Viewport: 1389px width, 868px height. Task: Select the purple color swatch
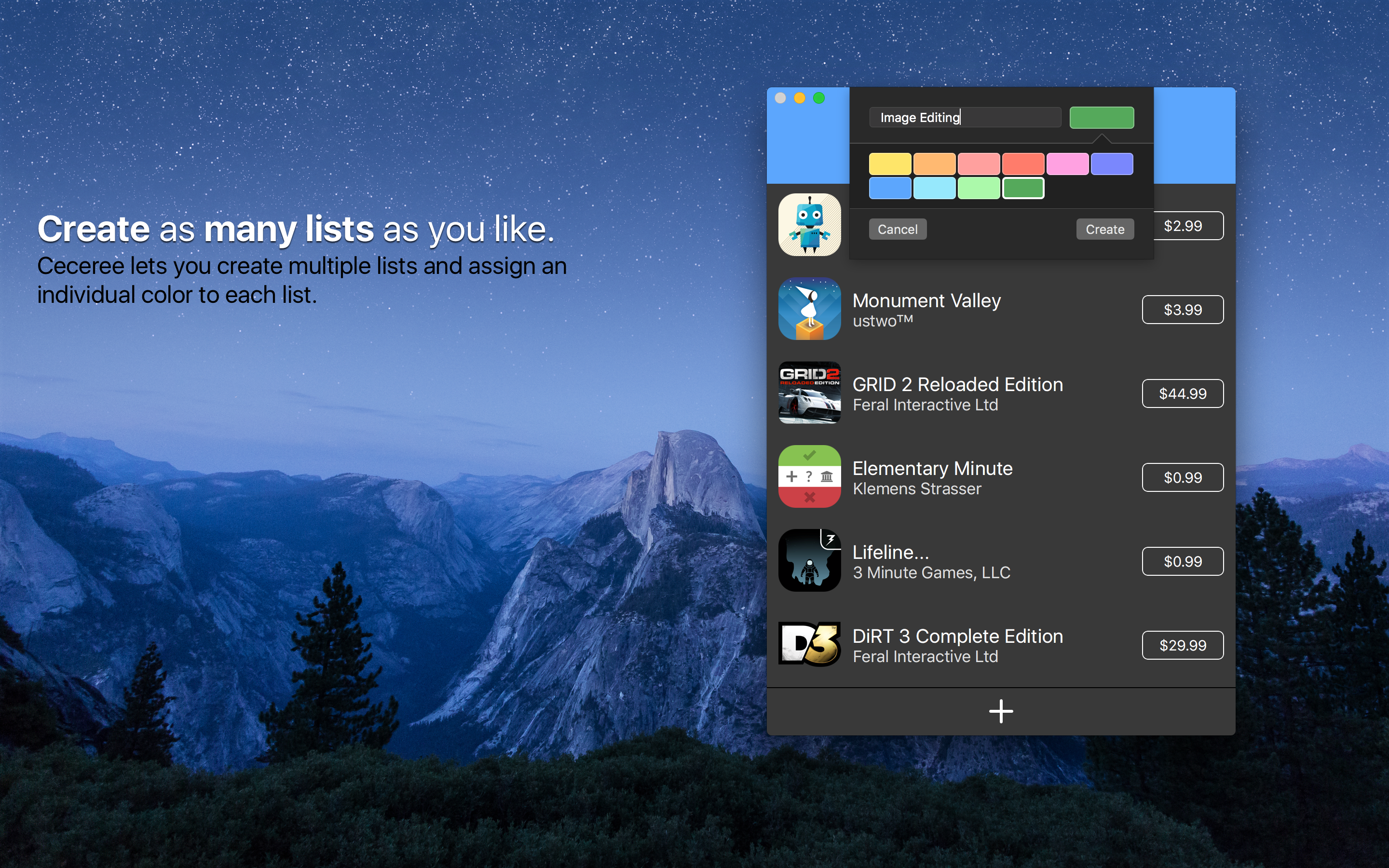pyautogui.click(x=1111, y=164)
